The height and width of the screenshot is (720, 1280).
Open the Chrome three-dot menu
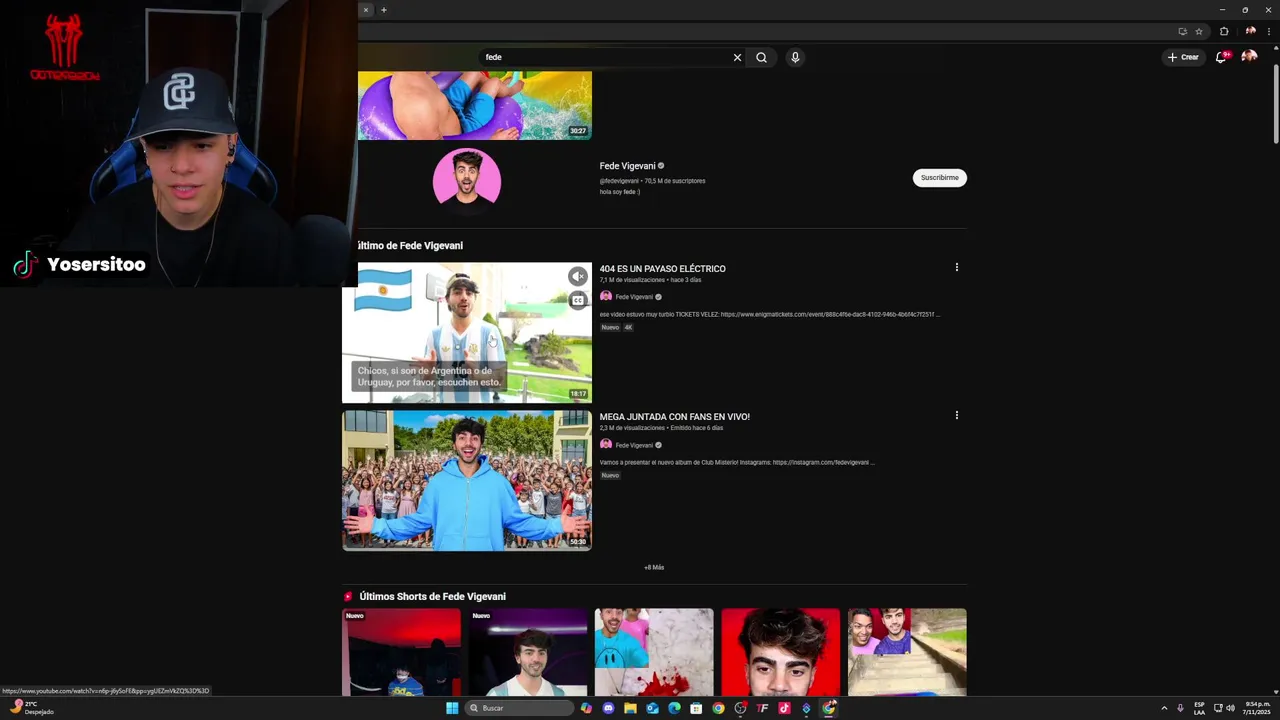(x=1269, y=31)
